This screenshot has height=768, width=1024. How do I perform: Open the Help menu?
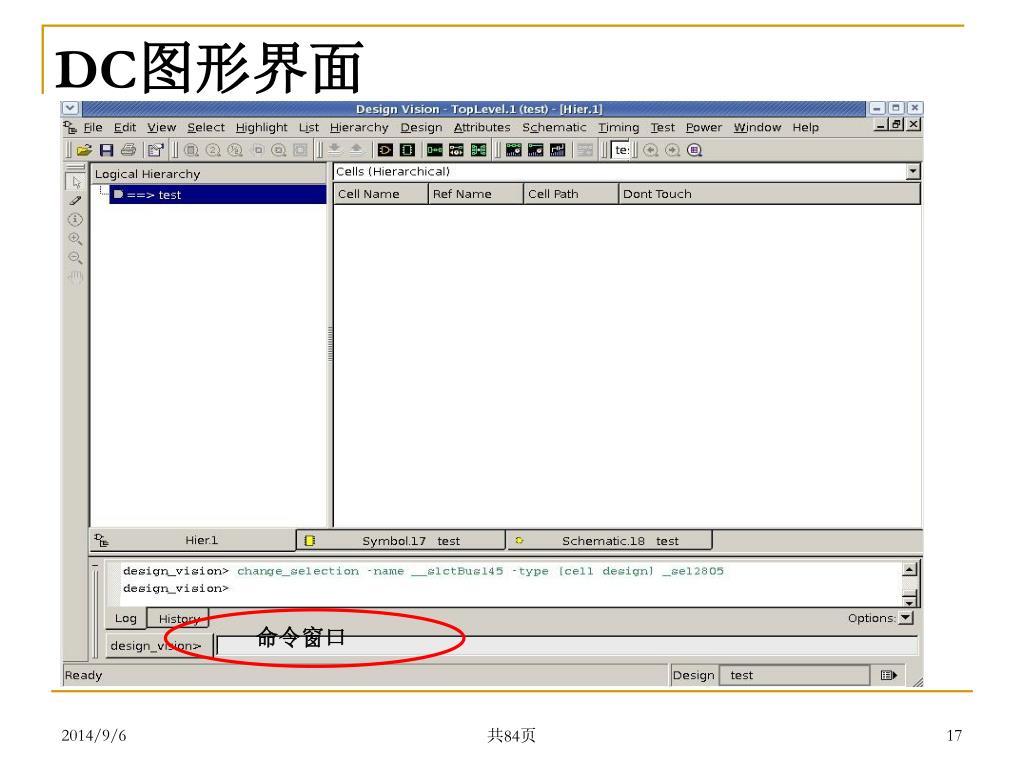(805, 127)
